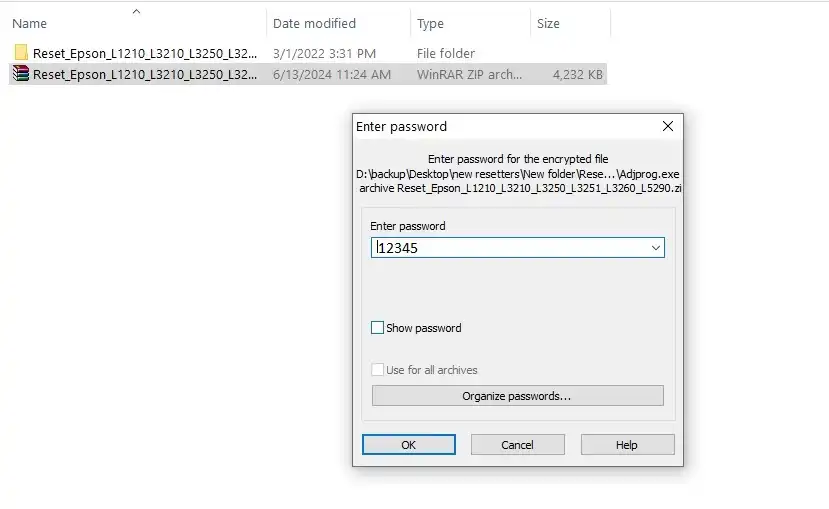Click the sort arrow above the Name column

point(136,11)
